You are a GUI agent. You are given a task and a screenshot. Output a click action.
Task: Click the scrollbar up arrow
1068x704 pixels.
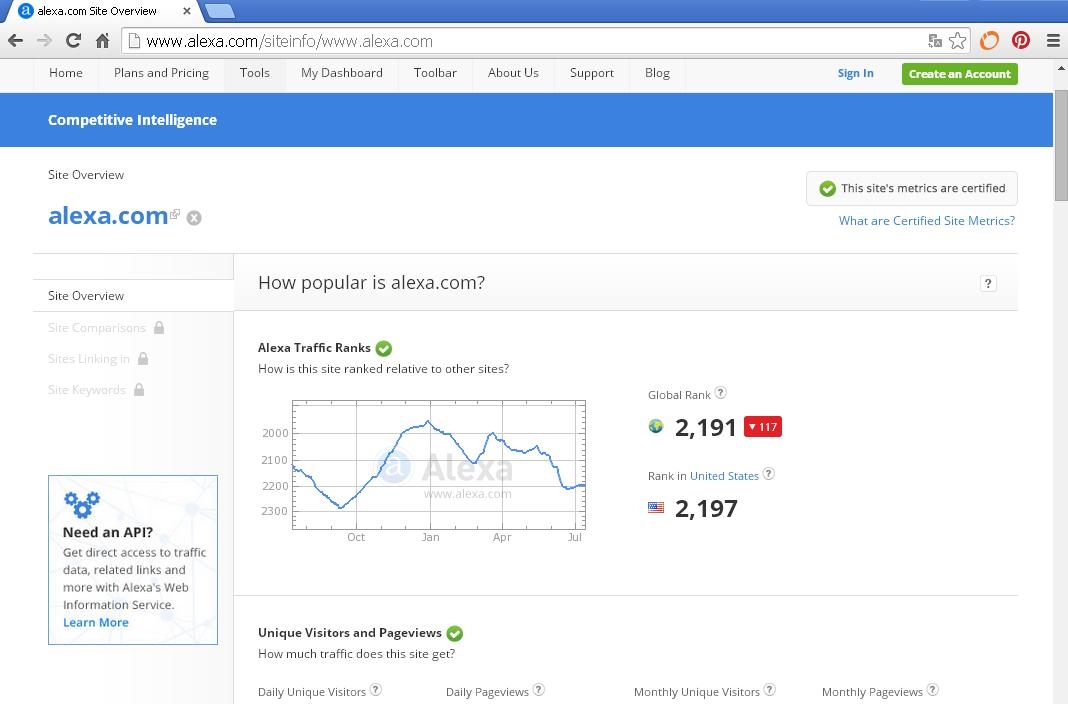(x=1061, y=68)
